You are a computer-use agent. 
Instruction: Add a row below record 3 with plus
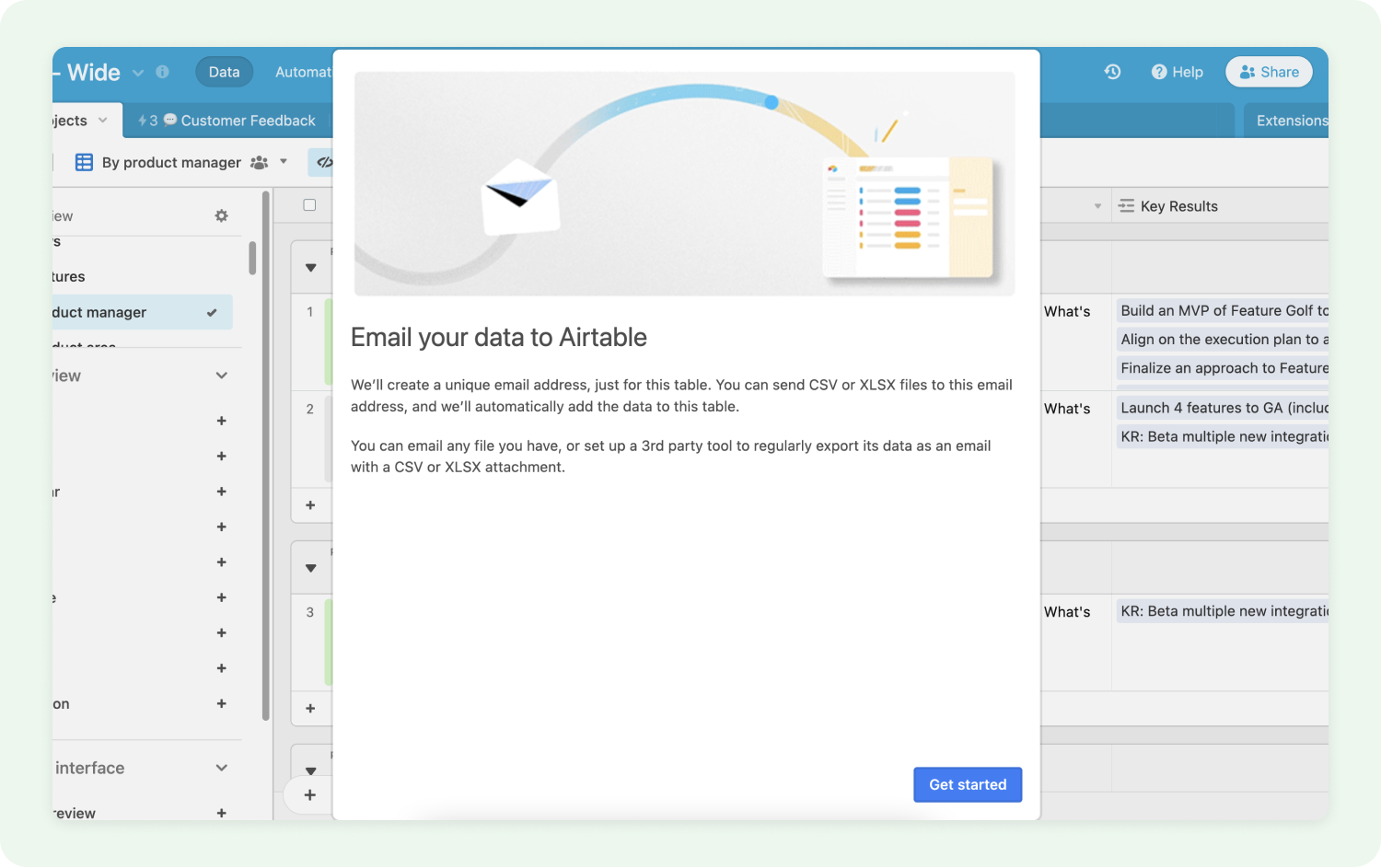click(x=310, y=709)
